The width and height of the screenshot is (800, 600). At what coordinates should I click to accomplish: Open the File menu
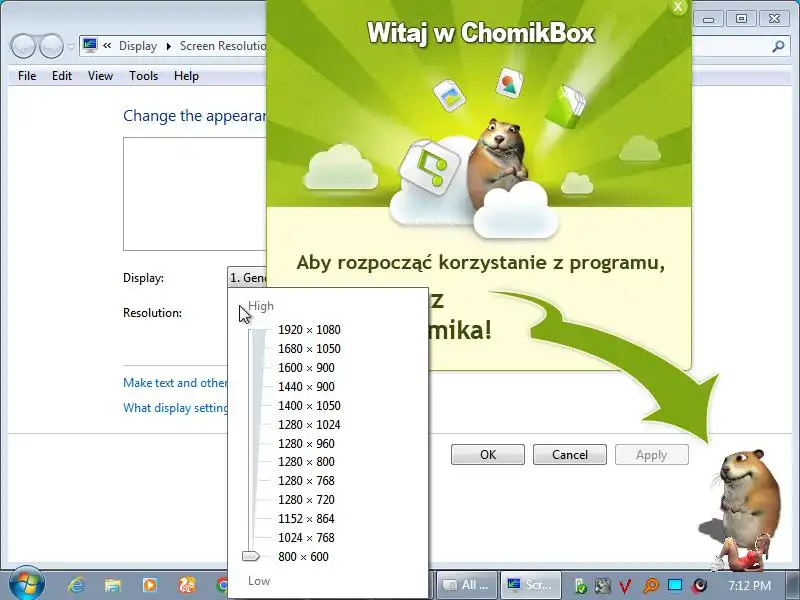(x=27, y=76)
